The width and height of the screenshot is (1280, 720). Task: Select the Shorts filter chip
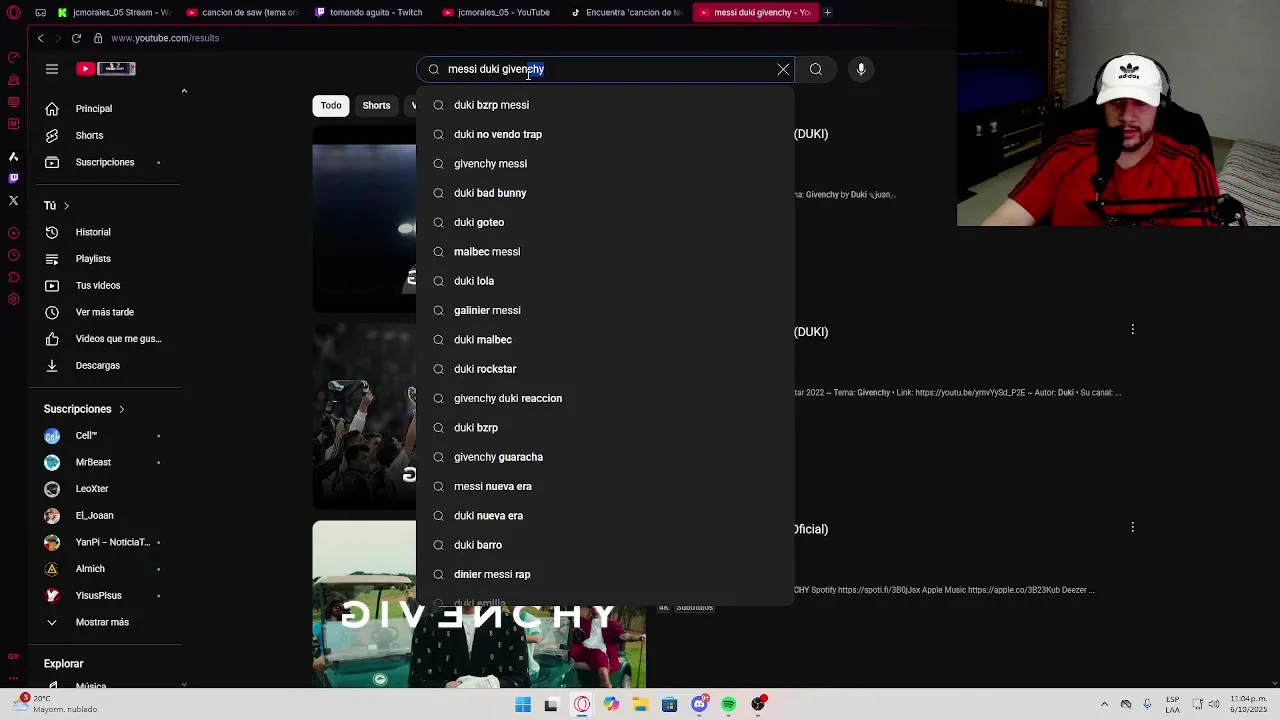[x=376, y=105]
